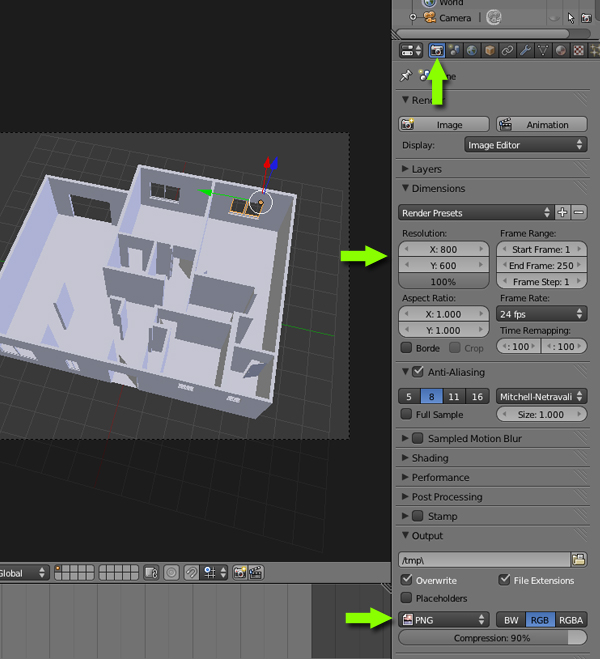Browse output folder with file icon
This screenshot has width=600, height=659.
click(x=579, y=560)
